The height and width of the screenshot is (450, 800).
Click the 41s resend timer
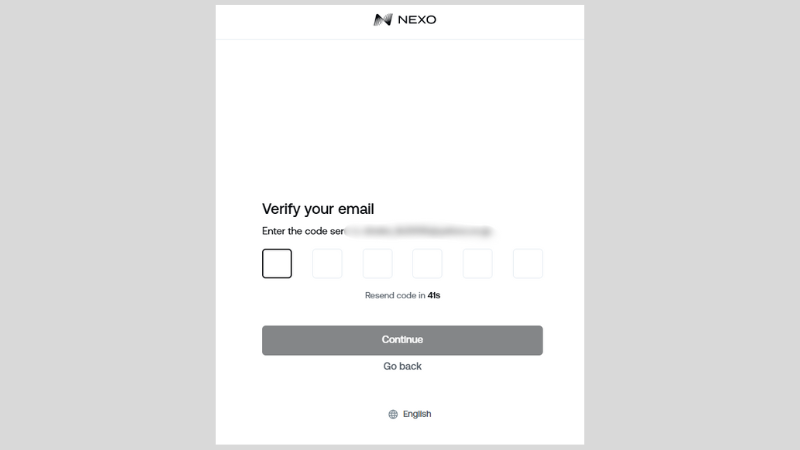tap(434, 295)
